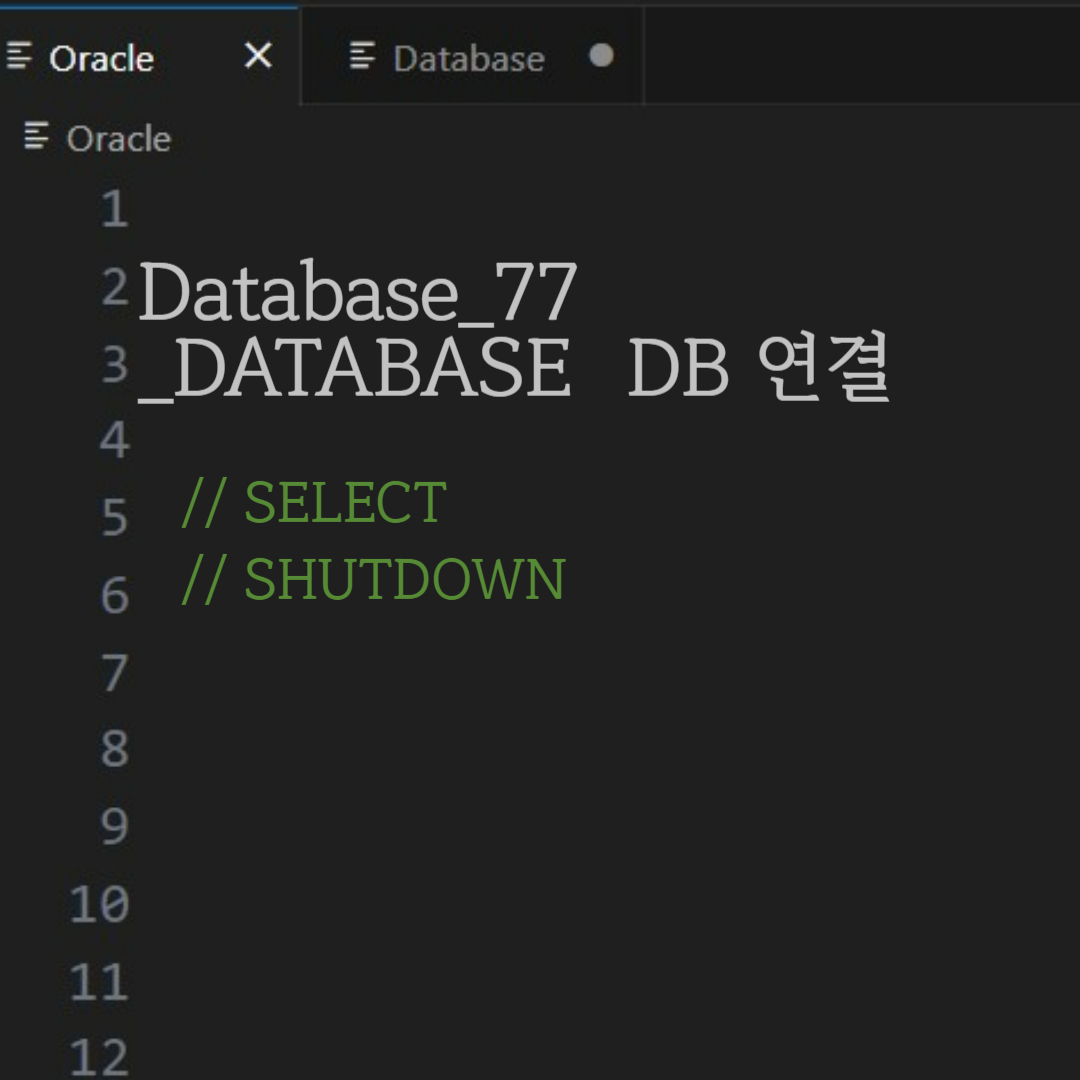Viewport: 1080px width, 1080px height.
Task: Click the "// SELECT" comment line
Action: (x=314, y=503)
